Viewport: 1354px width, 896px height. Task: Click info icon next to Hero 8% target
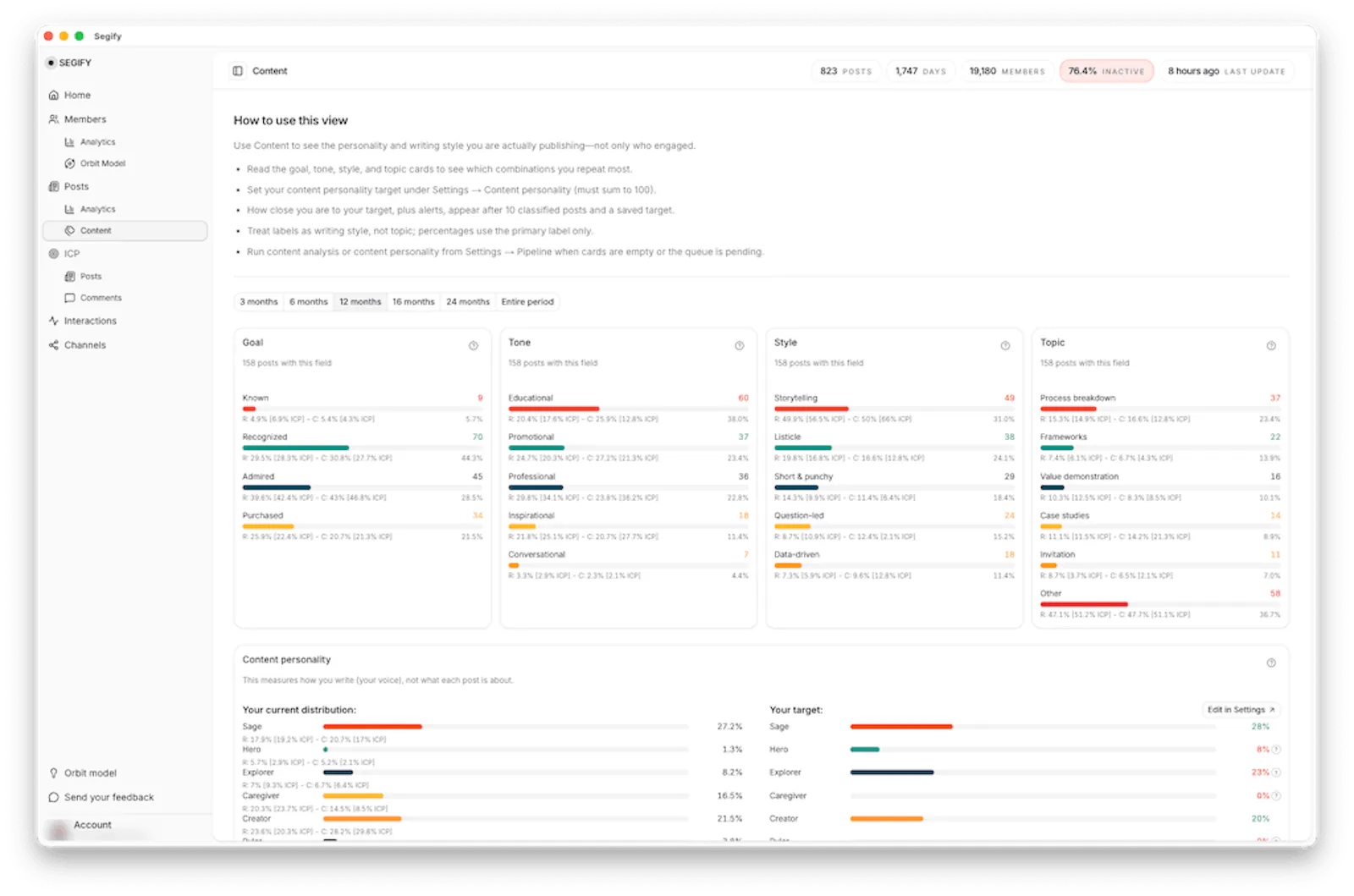tap(1276, 750)
